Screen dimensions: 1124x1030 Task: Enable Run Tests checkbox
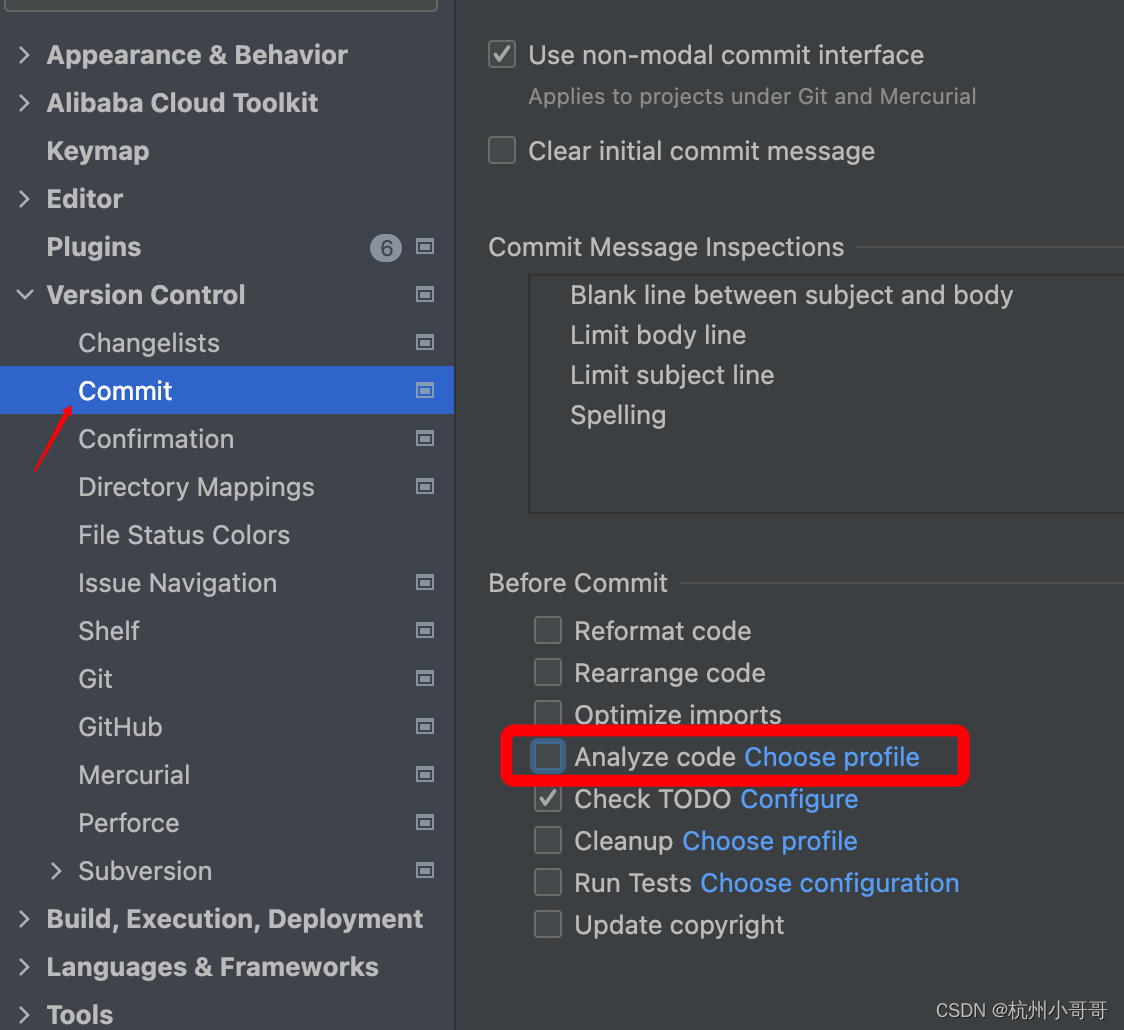(548, 882)
